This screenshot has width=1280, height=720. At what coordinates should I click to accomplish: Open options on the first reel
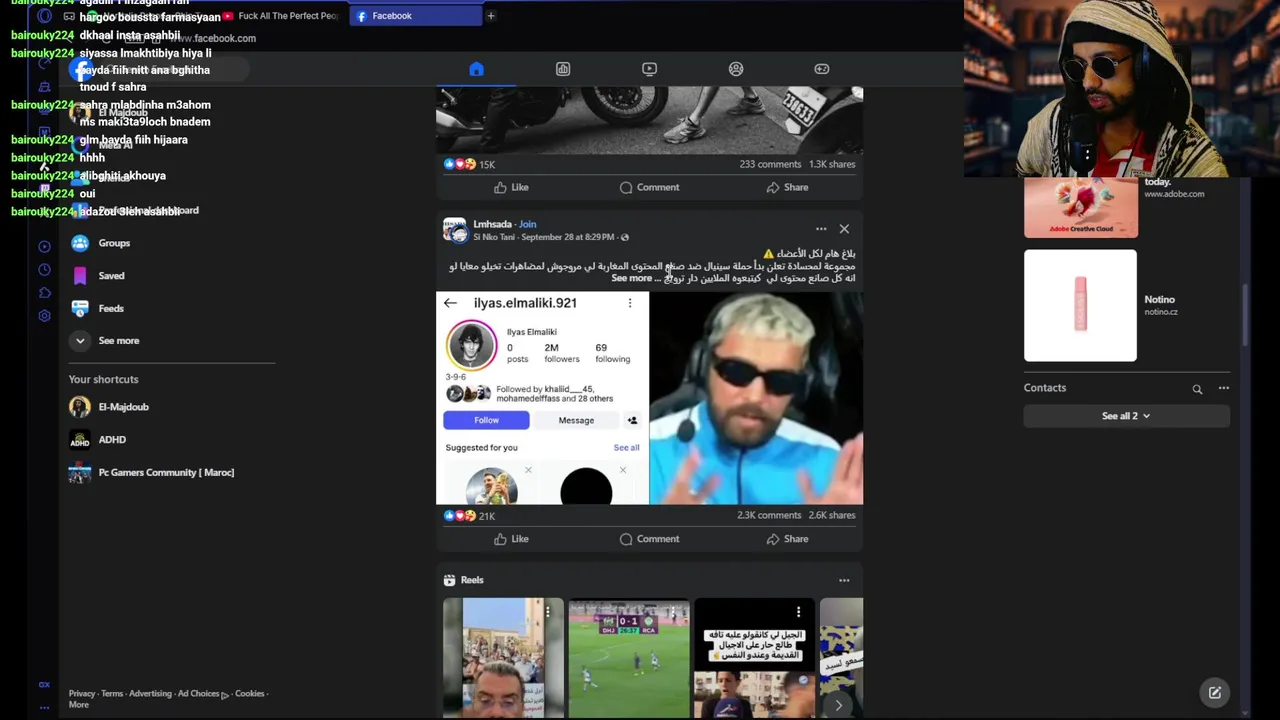[x=547, y=611]
